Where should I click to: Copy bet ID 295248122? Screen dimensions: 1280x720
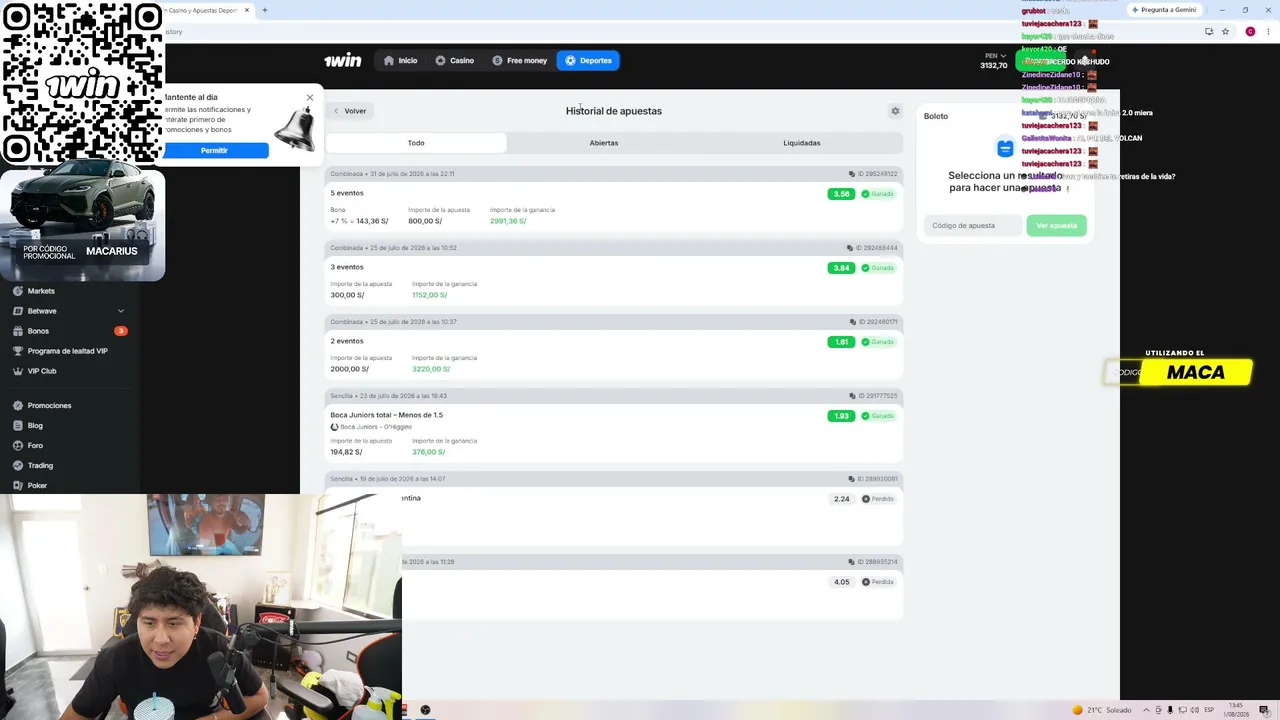[x=852, y=174]
